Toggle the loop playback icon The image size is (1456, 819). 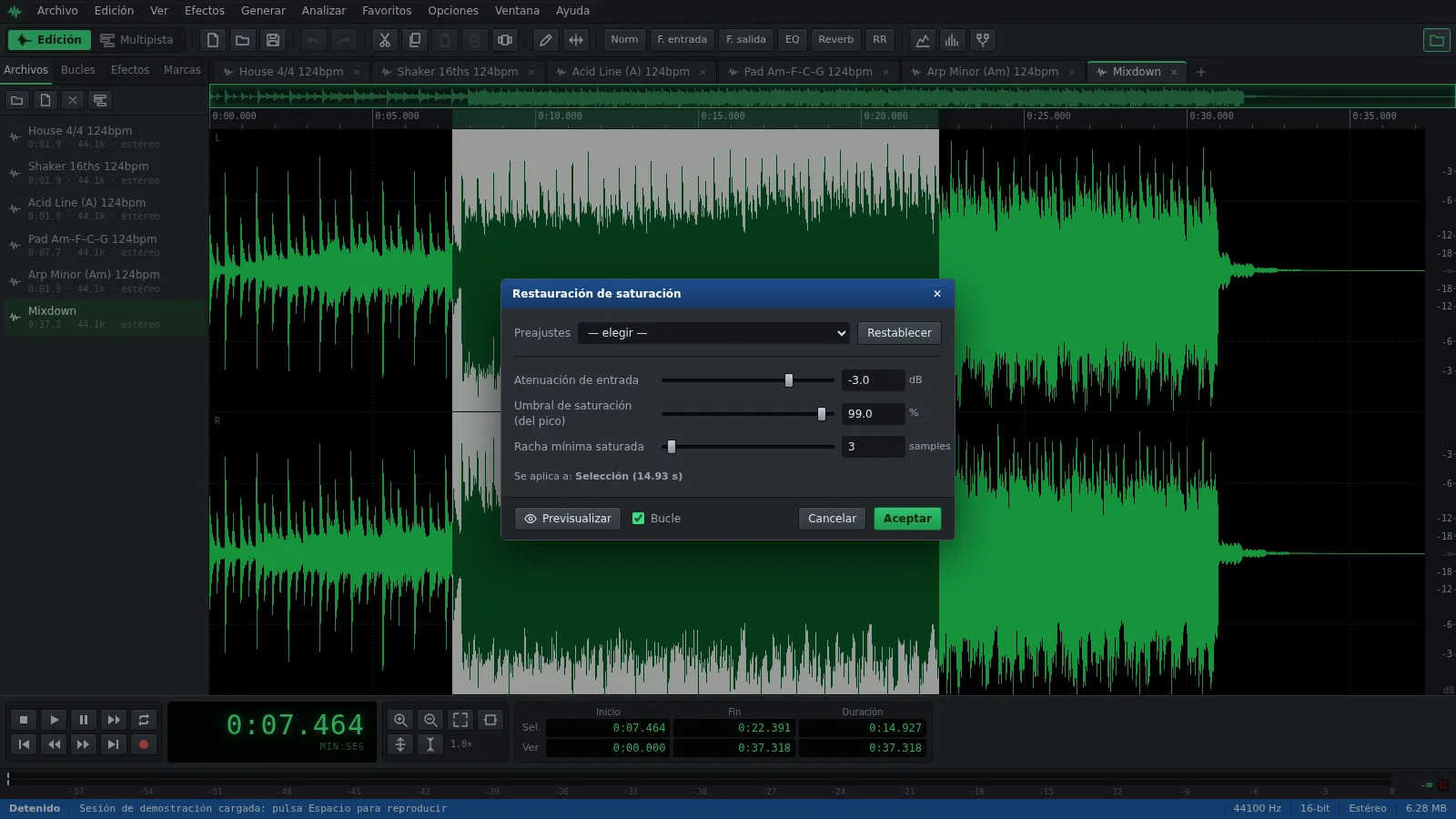coord(143,720)
